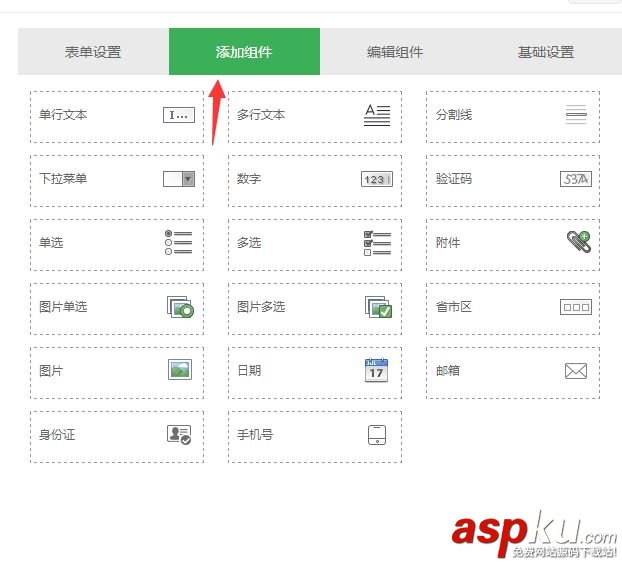This screenshot has width=622, height=564.
Task: Click the 123 number field icon
Action: click(377, 179)
